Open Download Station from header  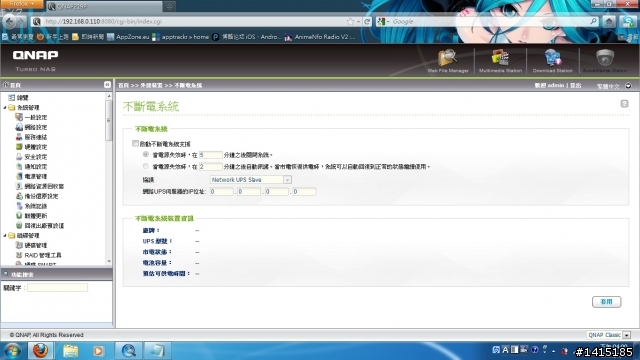click(552, 61)
